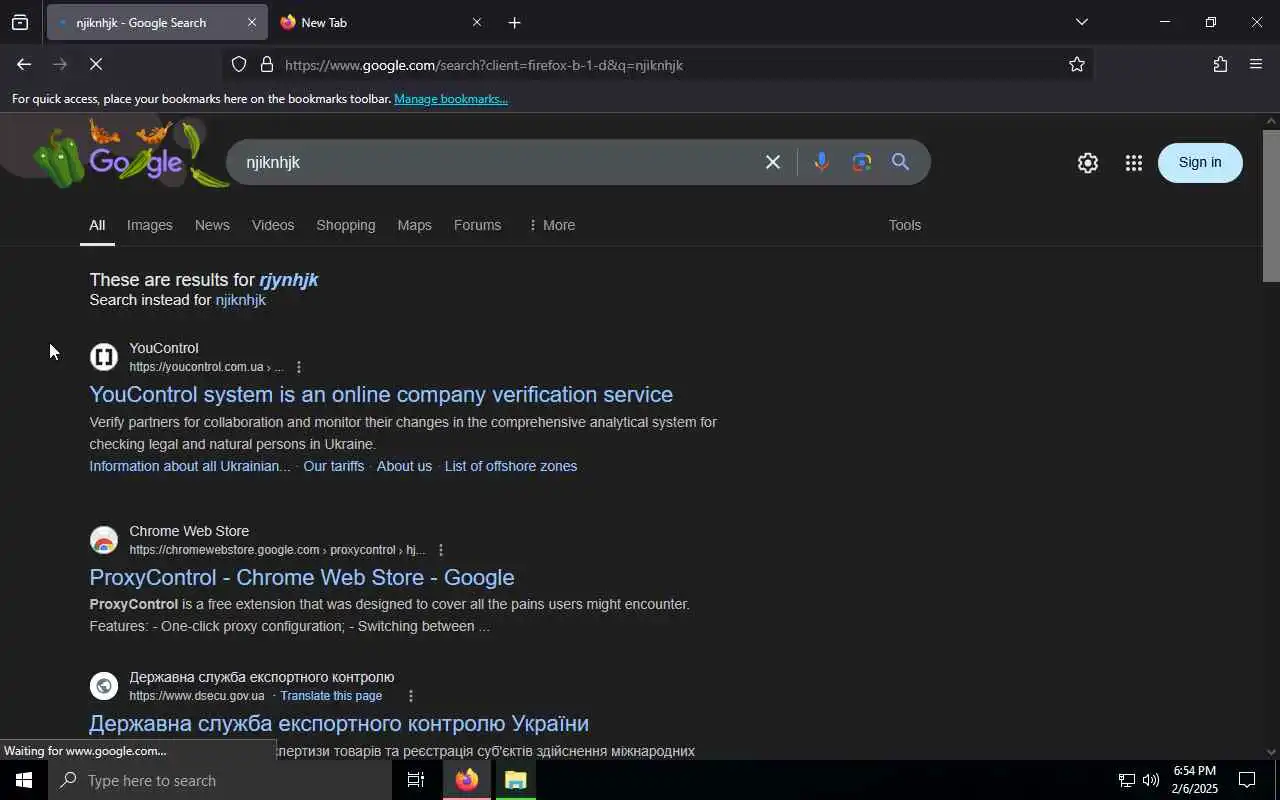List all tabs dropdown arrow
This screenshot has width=1280, height=800.
pos(1082,22)
